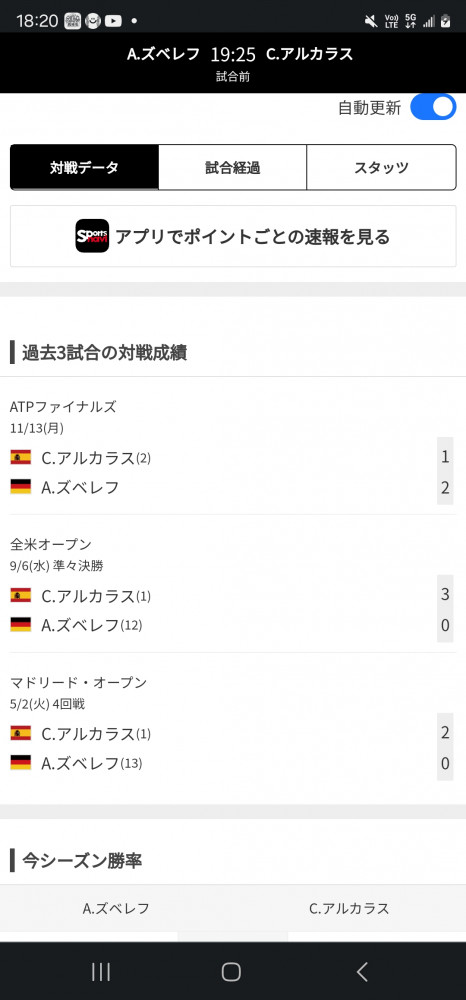The height and width of the screenshot is (1000, 466).
Task: Tap the C.アルカラス column in 今シーズン勝率
Action: click(x=349, y=908)
